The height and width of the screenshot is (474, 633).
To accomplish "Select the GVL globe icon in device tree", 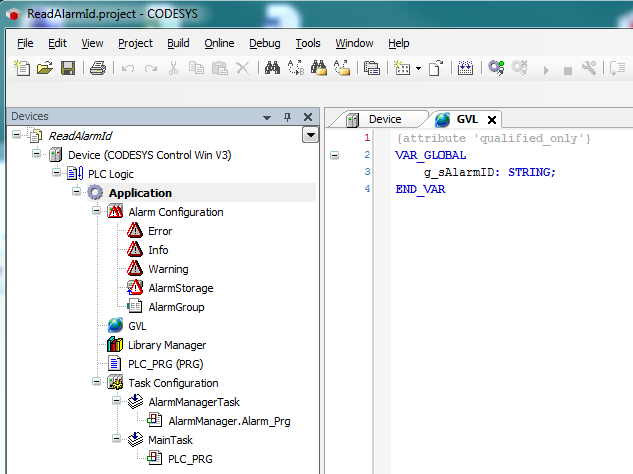I will [x=115, y=326].
